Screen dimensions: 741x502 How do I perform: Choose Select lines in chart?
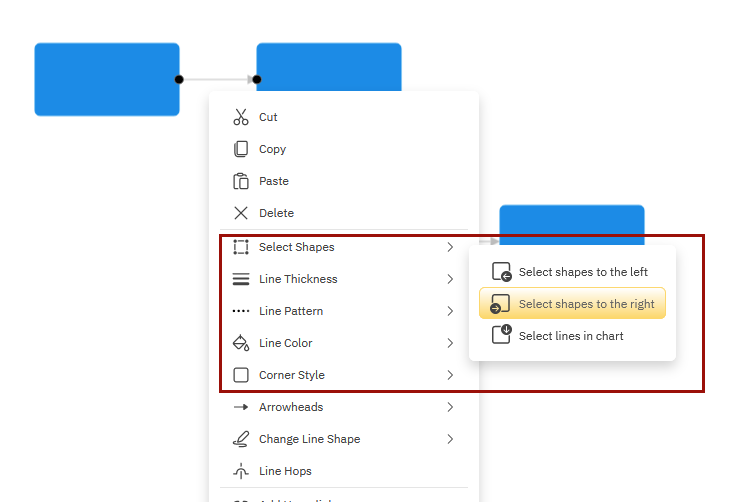[x=572, y=336]
